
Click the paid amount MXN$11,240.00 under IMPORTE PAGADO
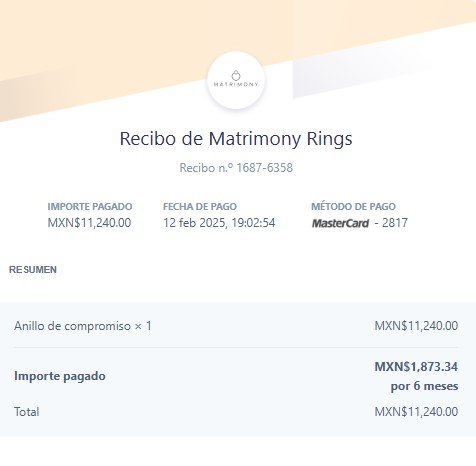(89, 223)
